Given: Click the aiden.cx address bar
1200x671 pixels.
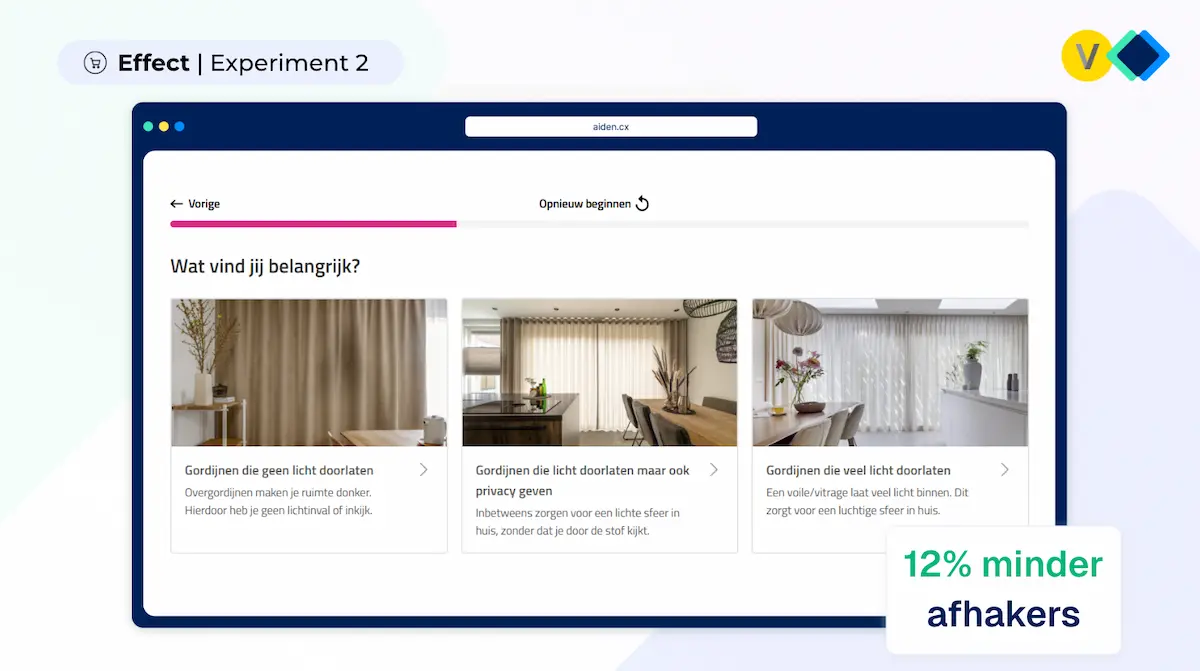Looking at the screenshot, I should click(x=611, y=127).
